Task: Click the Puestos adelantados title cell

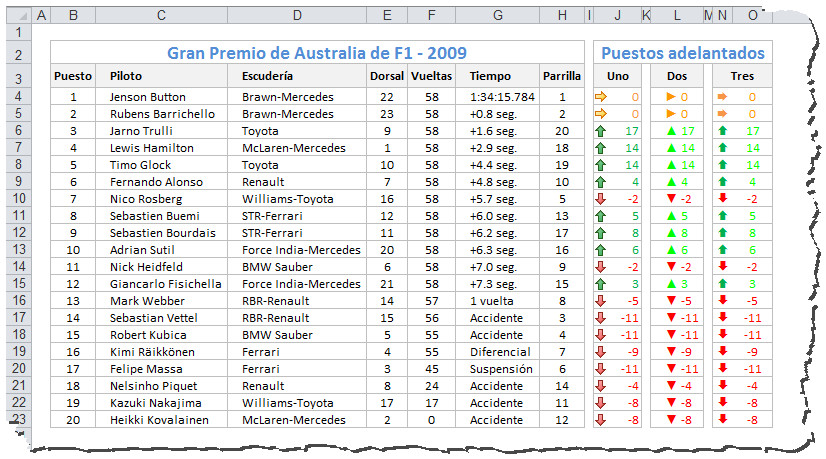Action: 683,53
